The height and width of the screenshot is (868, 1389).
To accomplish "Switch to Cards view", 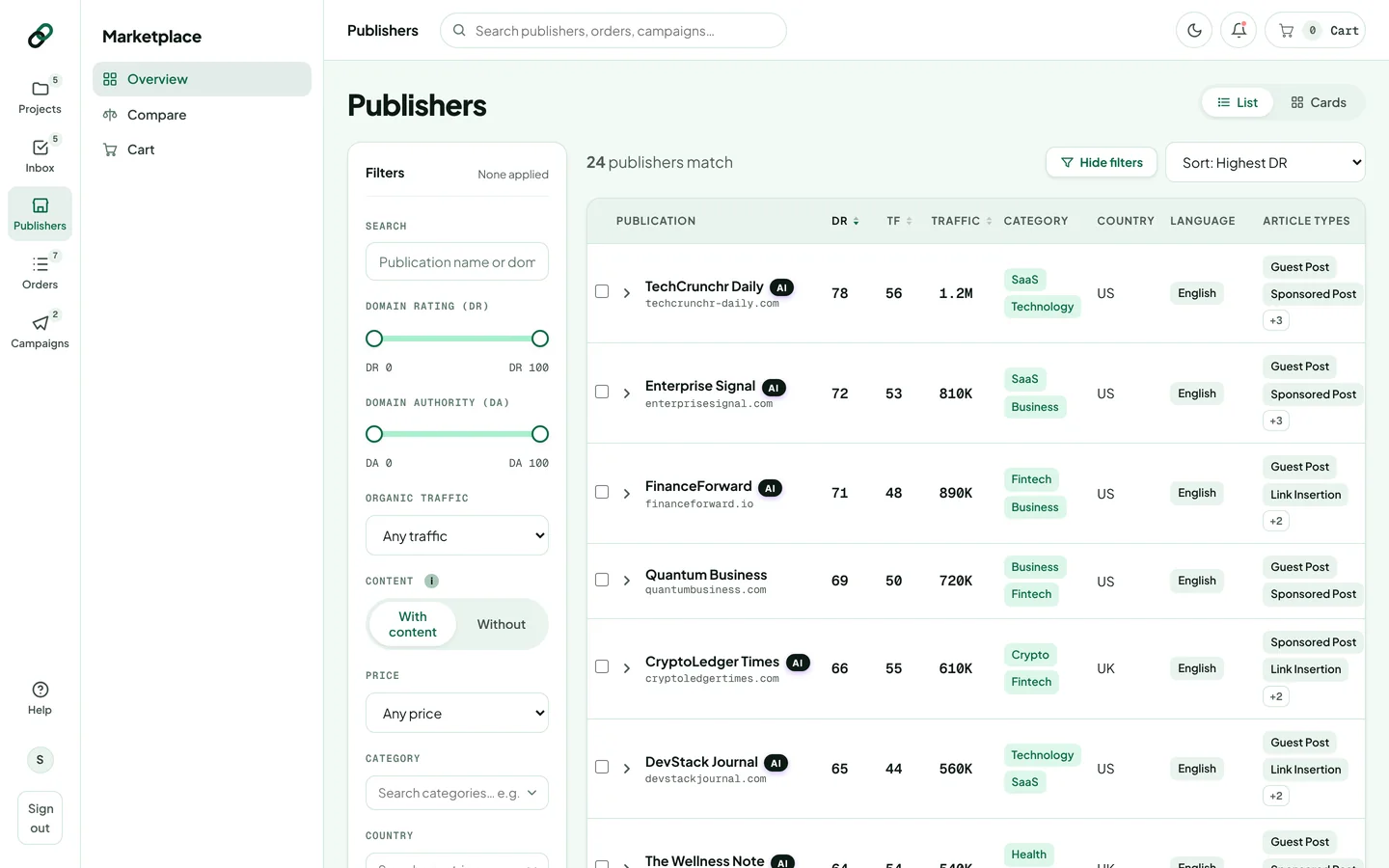I will [1319, 102].
